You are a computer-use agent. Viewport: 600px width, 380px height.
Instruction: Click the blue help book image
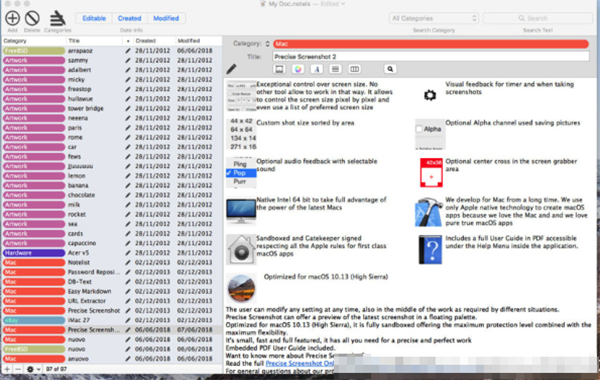pos(430,250)
